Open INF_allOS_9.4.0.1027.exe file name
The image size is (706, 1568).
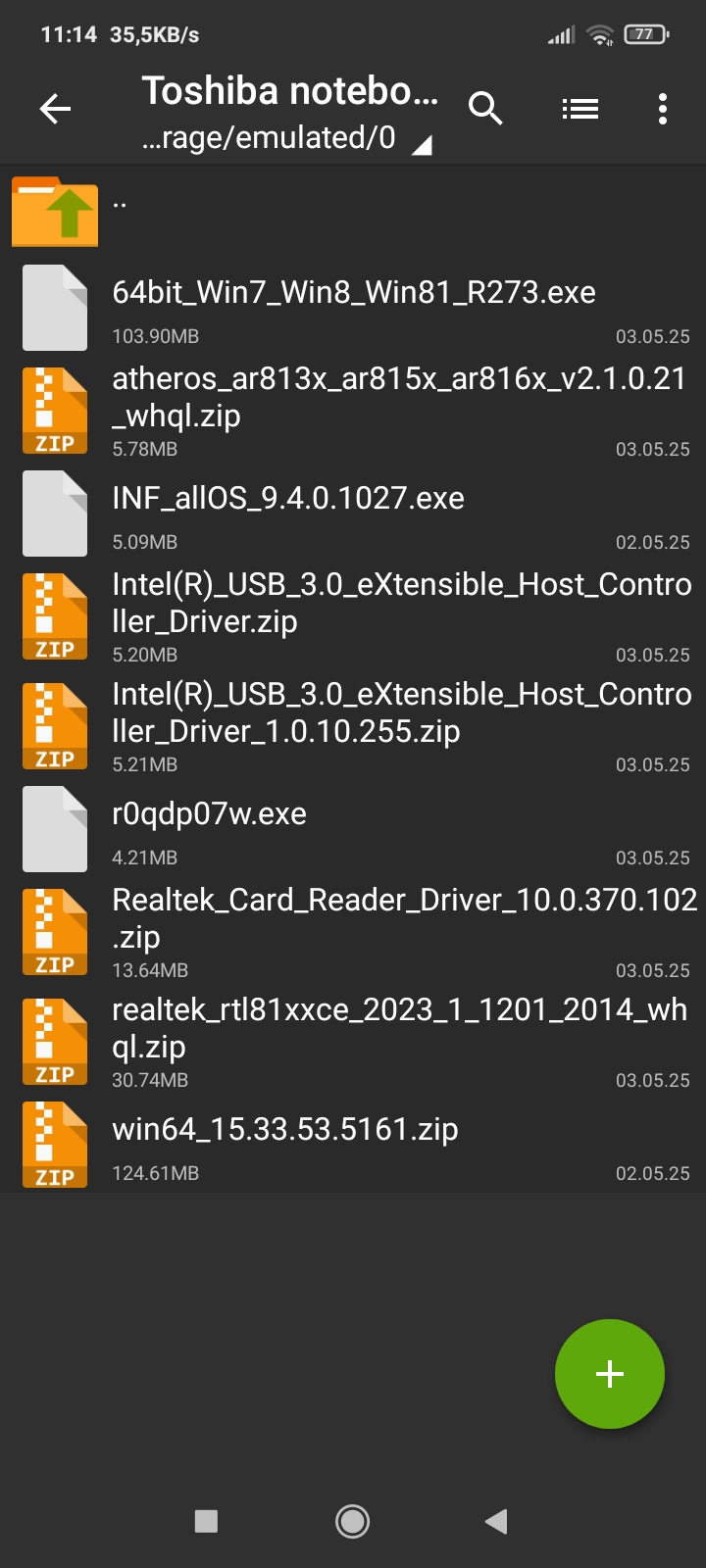pos(288,498)
